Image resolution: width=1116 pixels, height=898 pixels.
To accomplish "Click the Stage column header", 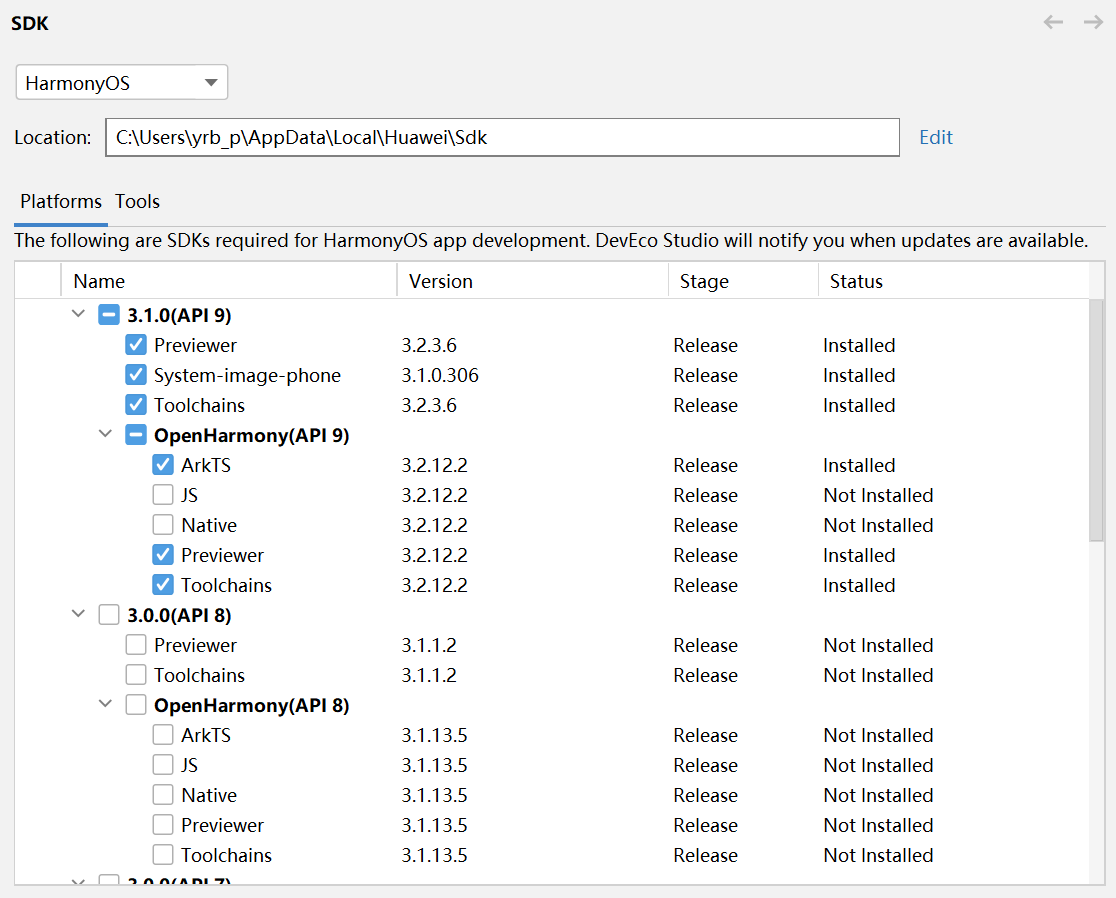I will click(743, 281).
